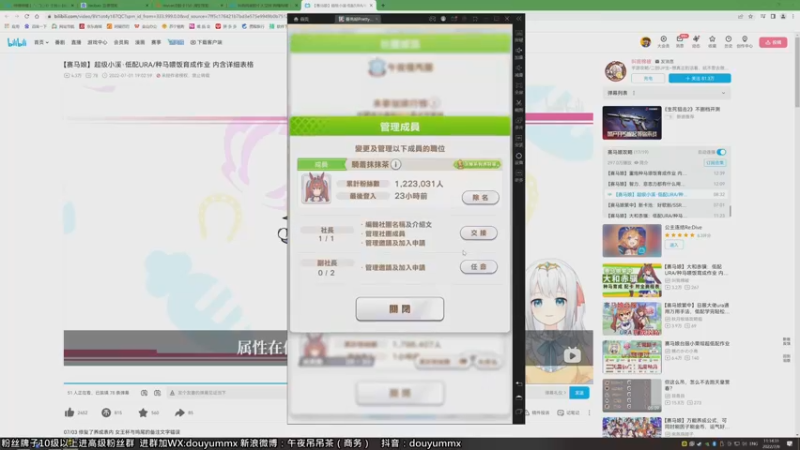Click the favorite star icon below video
Screen dimensions: 800x450
[x=143, y=412]
